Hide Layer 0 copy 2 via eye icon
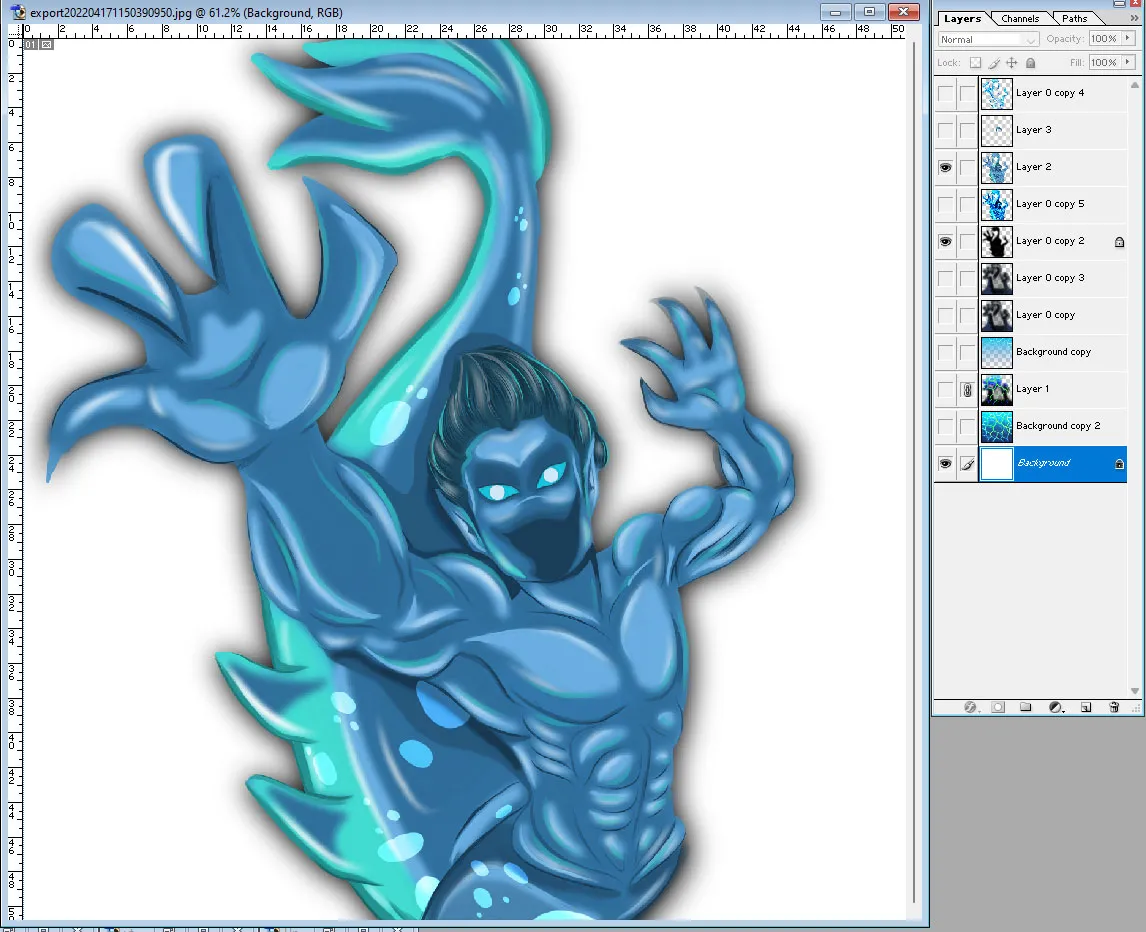The image size is (1146, 932). pos(945,242)
